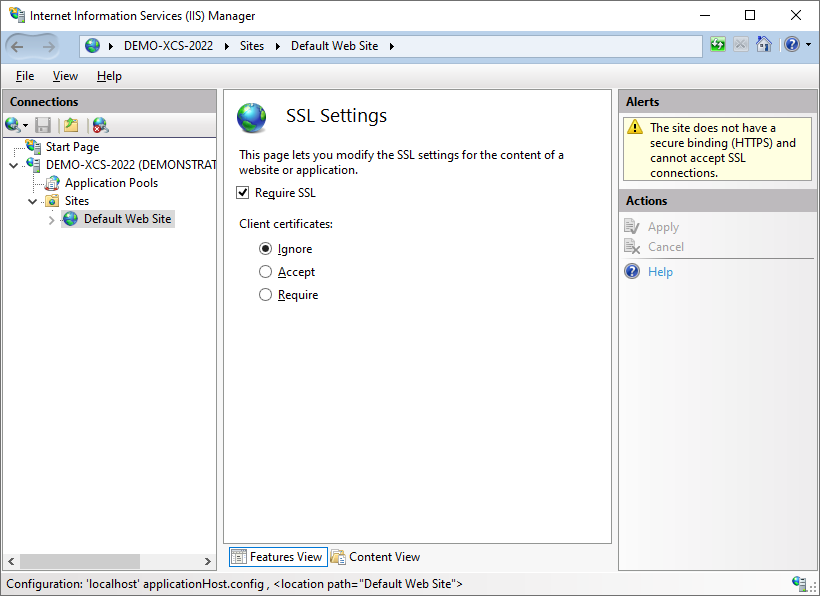Collapse the Sites tree node
Screen dimensions: 820x596
pyautogui.click(x=32, y=201)
